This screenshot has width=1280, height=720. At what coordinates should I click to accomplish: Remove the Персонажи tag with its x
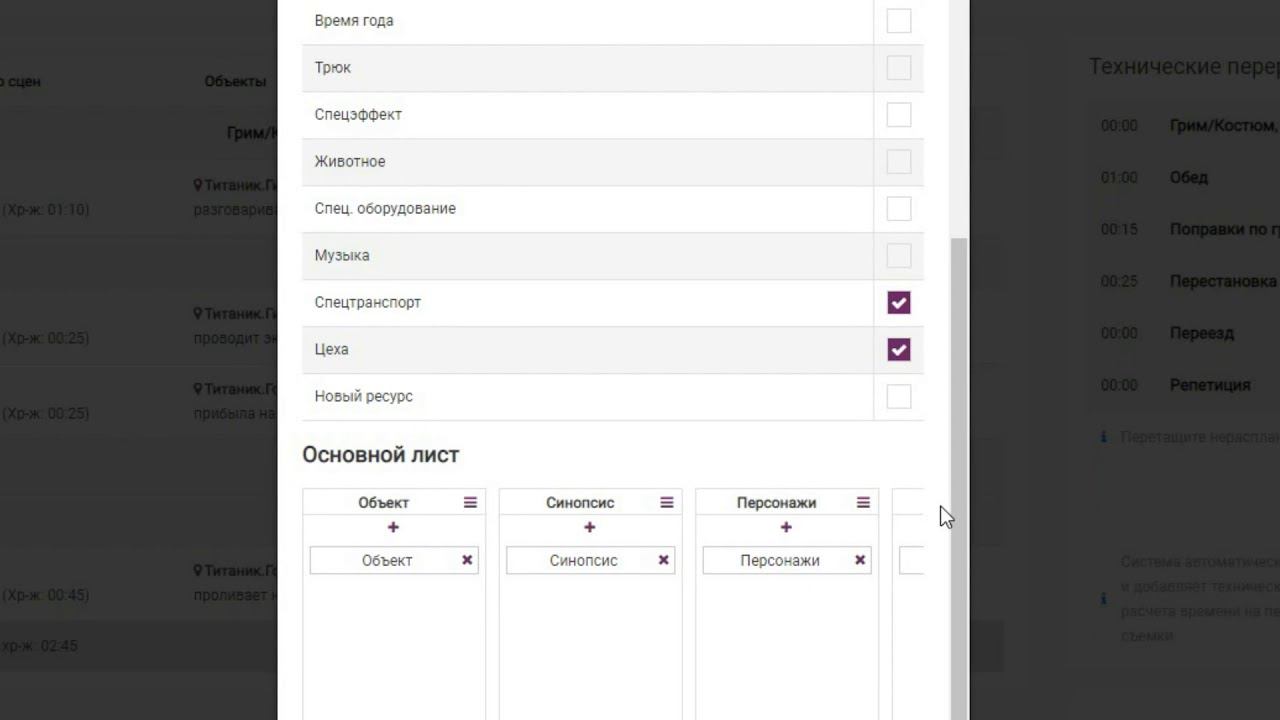[860, 560]
